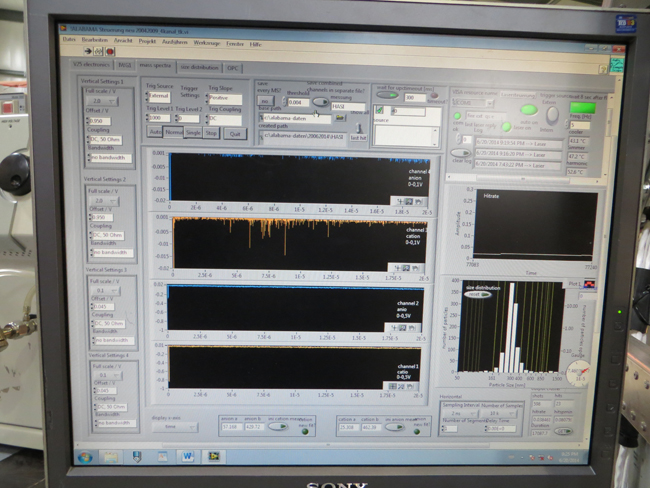Switch to the OPC tab
650x488 pixels.
[233, 68]
